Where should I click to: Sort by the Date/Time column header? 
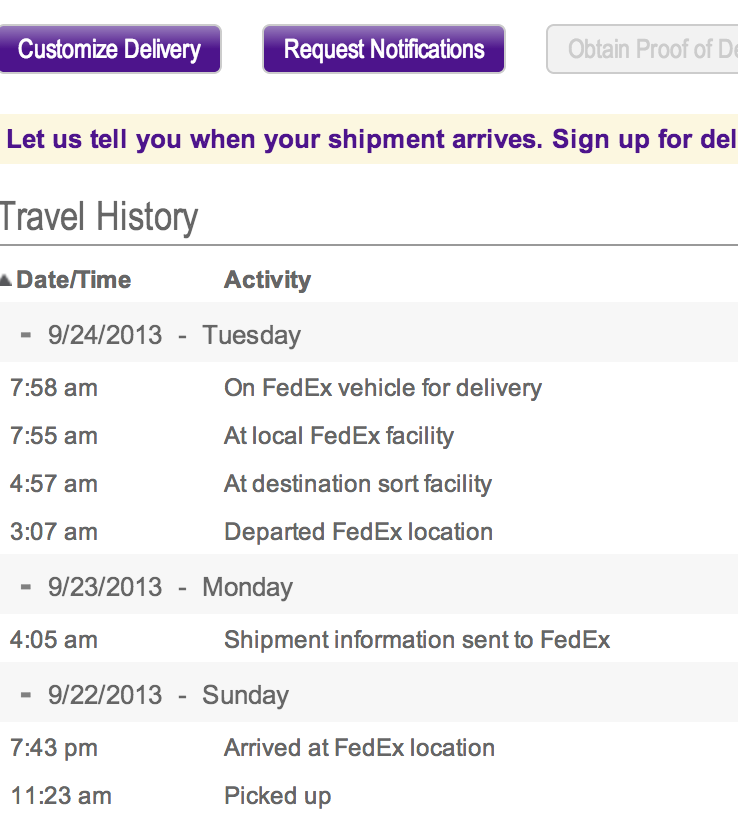click(74, 280)
